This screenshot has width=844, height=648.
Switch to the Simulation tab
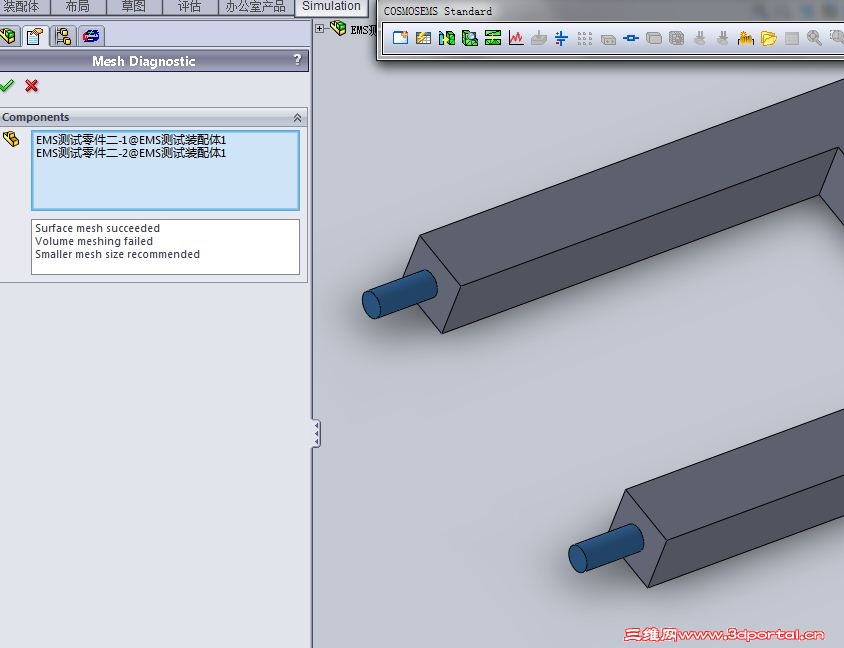(331, 6)
